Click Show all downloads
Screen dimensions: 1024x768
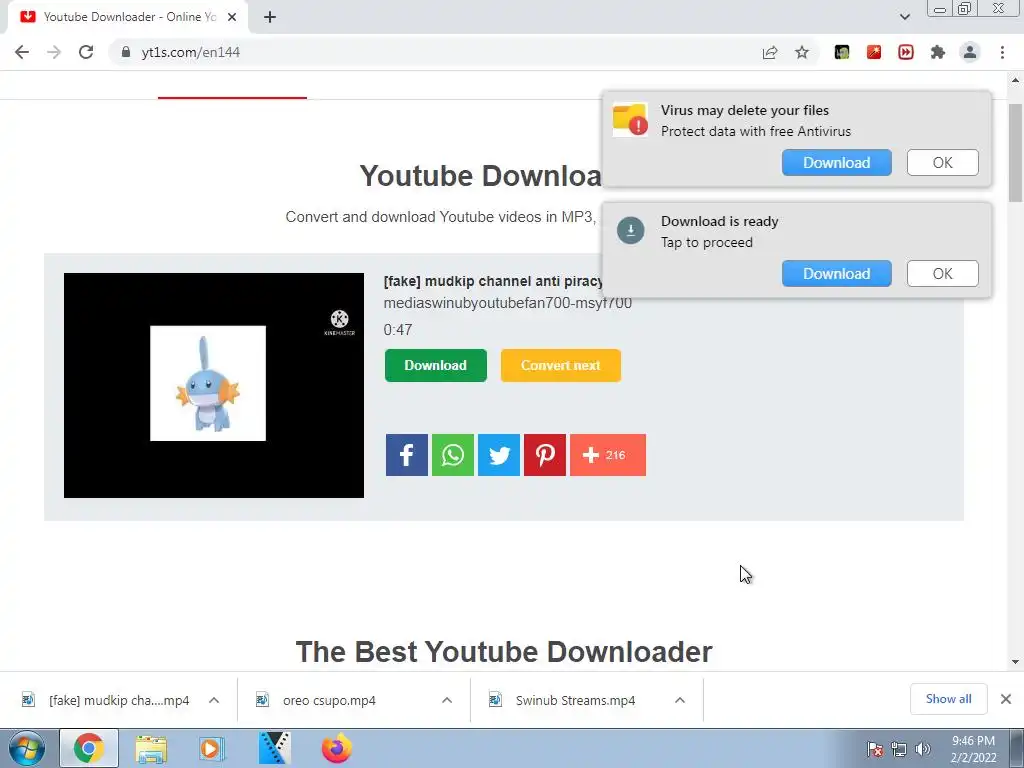(x=948, y=699)
